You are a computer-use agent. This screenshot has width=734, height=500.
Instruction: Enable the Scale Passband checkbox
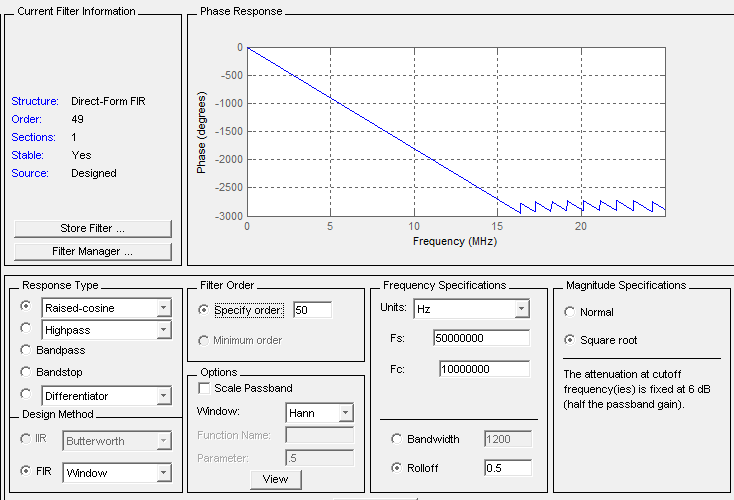pyautogui.click(x=206, y=388)
